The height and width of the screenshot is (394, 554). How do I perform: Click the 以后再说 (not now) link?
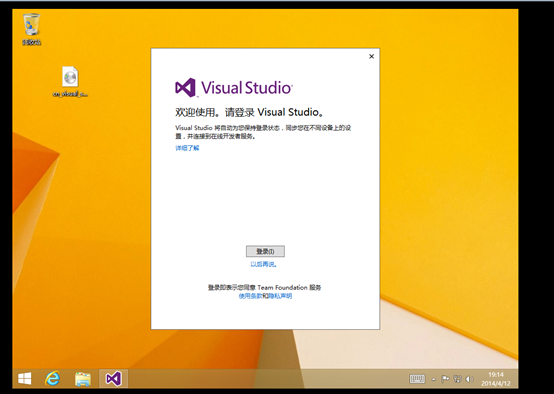point(264,264)
